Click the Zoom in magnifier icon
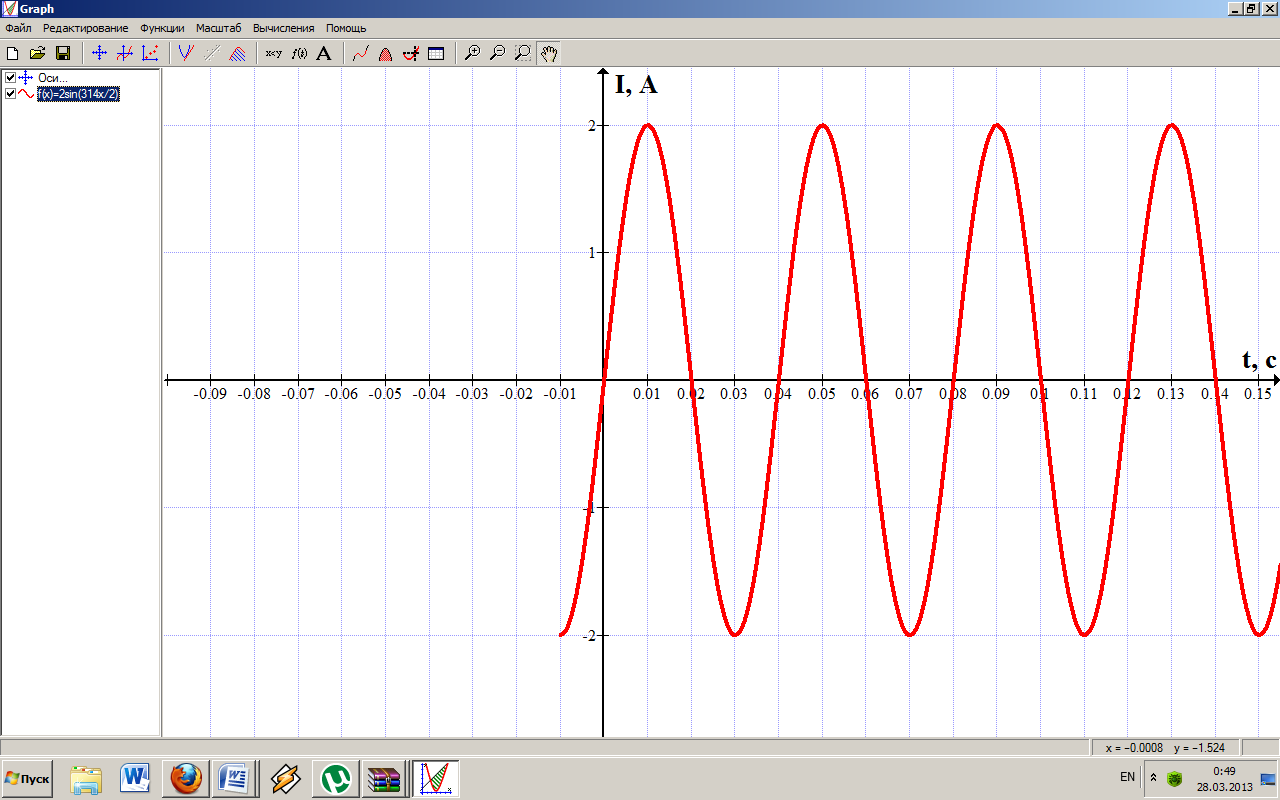This screenshot has height=800, width=1280. (473, 54)
